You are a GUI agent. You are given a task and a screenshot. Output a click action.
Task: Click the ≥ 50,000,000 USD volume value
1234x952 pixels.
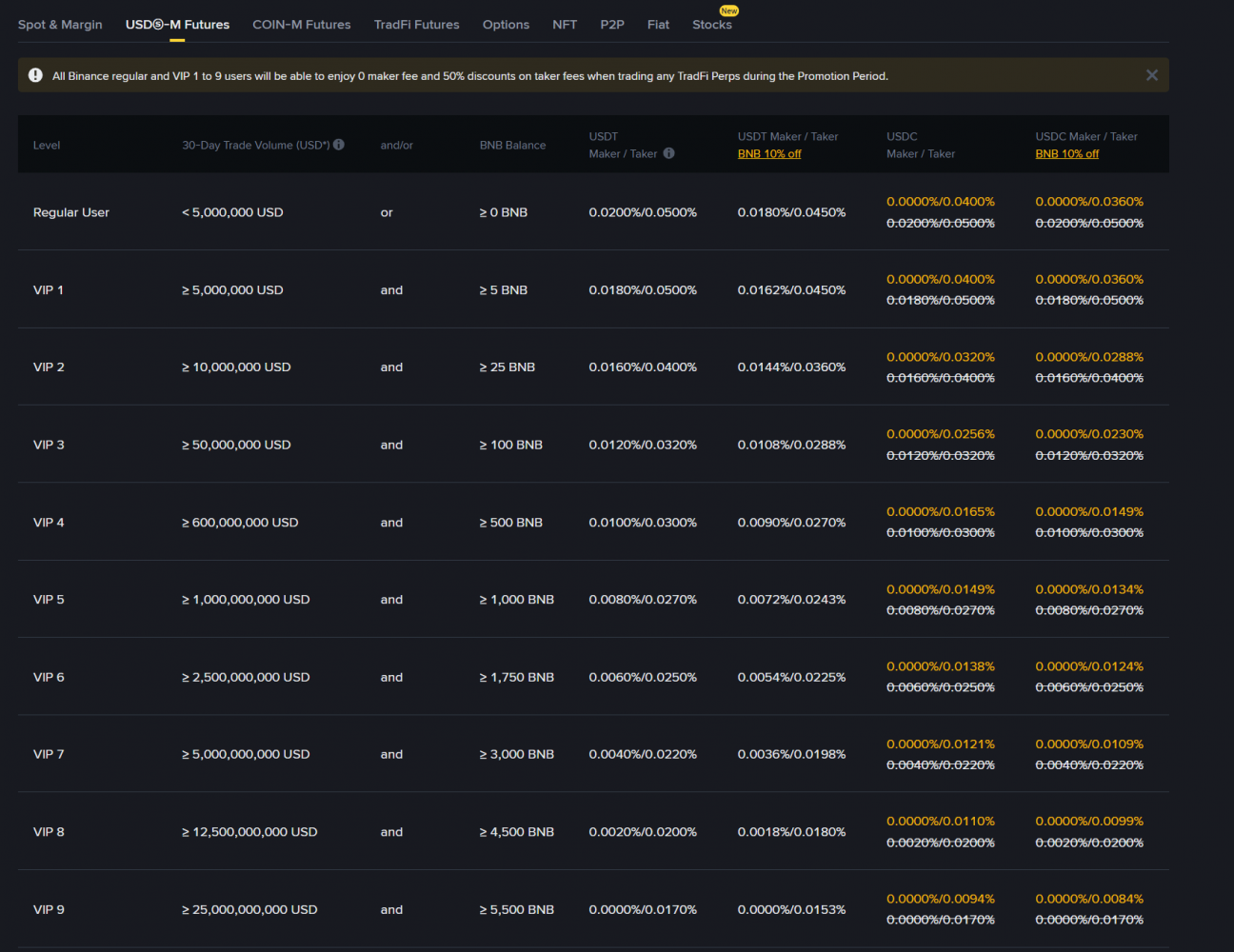(x=236, y=445)
